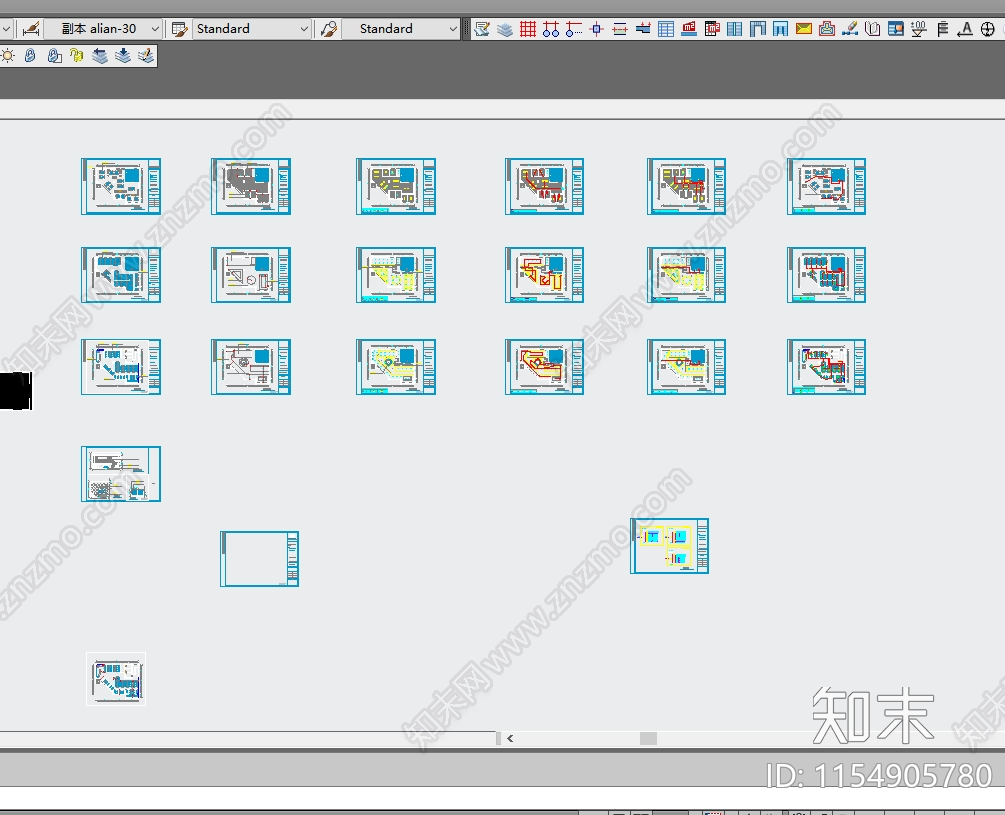The width and height of the screenshot is (1005, 815).
Task: Click the red axis grid with two circles icon
Action: tap(551, 29)
